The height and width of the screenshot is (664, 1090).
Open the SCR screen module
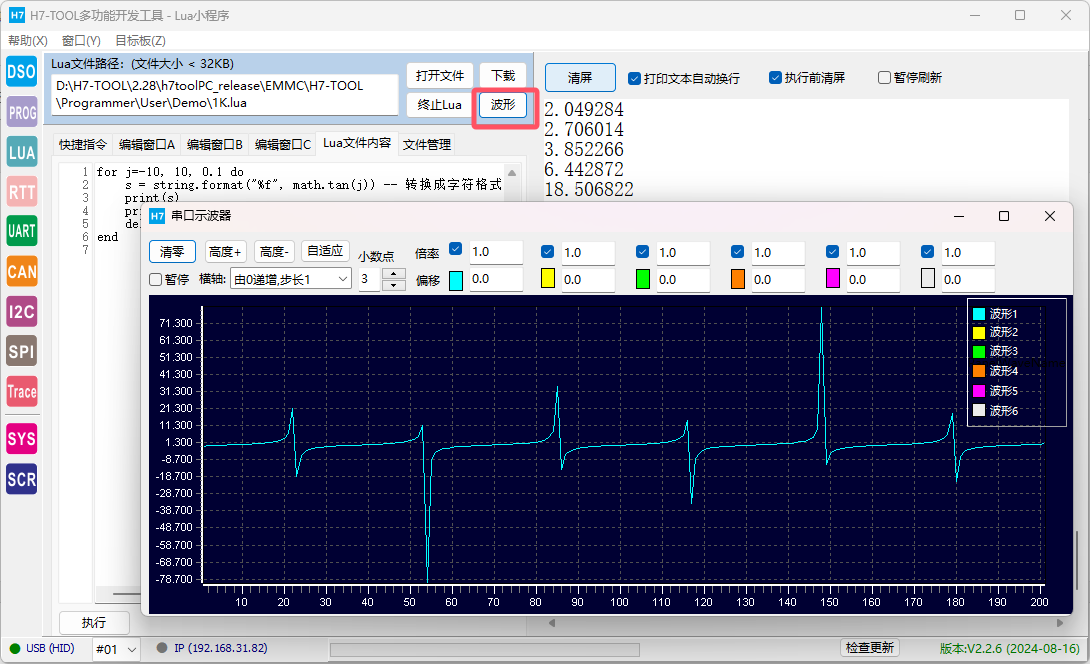22,479
